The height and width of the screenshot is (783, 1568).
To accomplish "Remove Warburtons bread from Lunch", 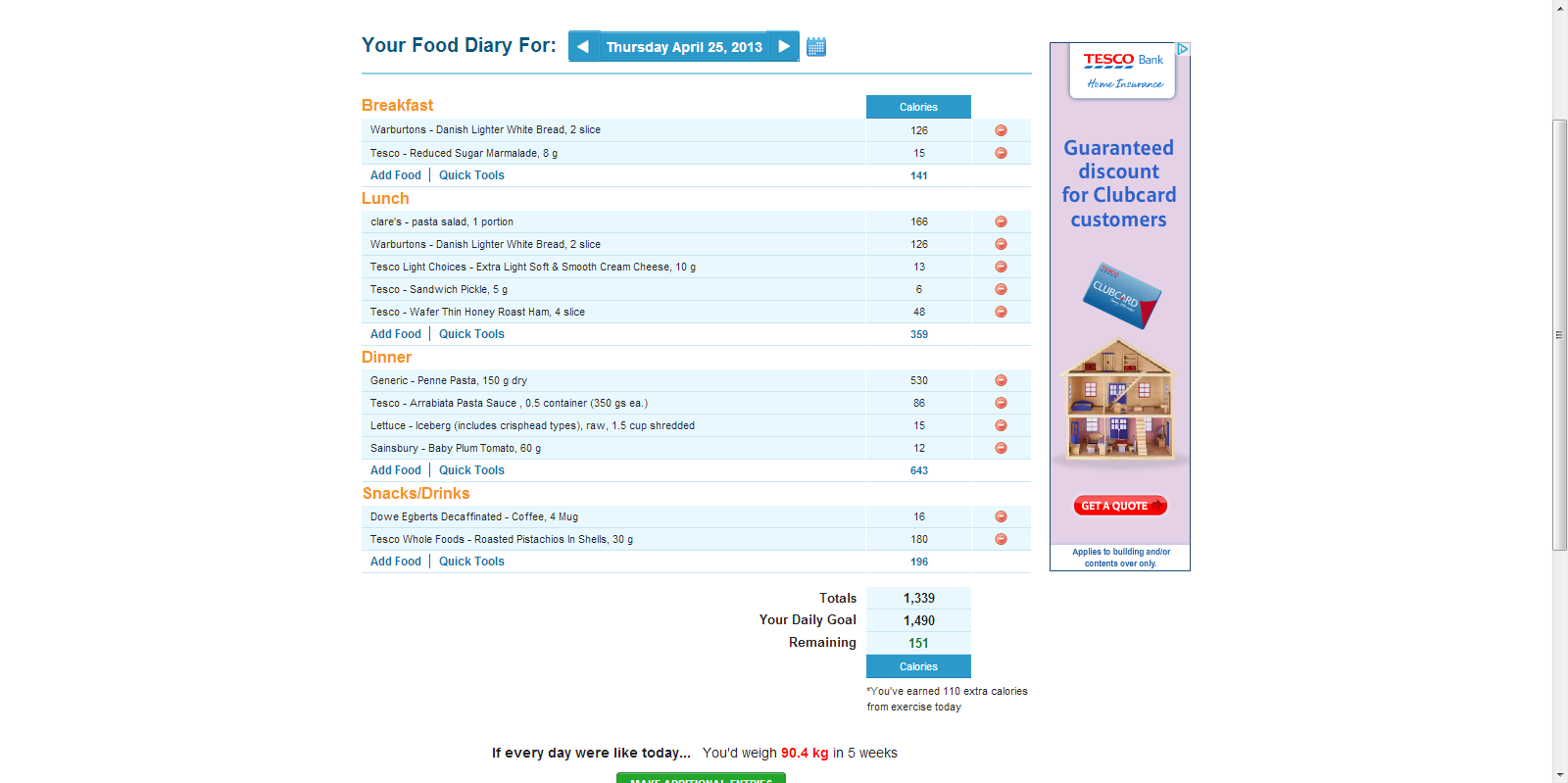I will (1001, 244).
